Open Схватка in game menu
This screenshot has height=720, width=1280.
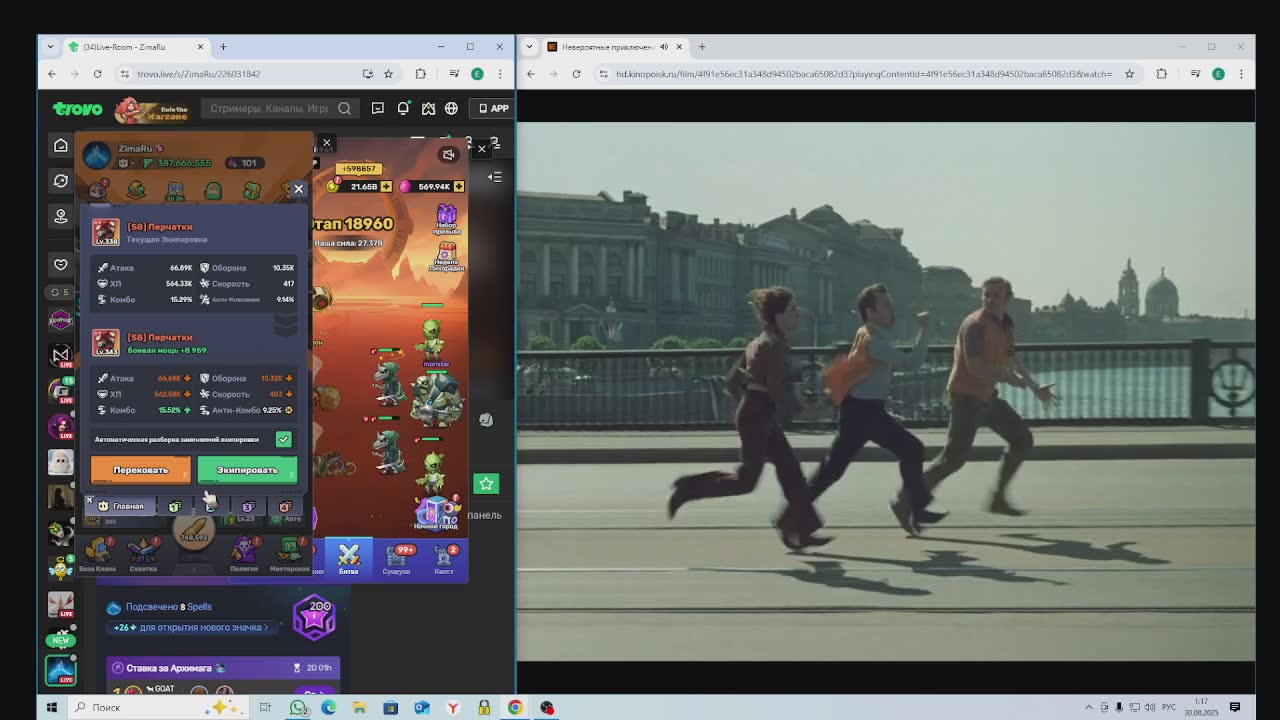[x=143, y=554]
